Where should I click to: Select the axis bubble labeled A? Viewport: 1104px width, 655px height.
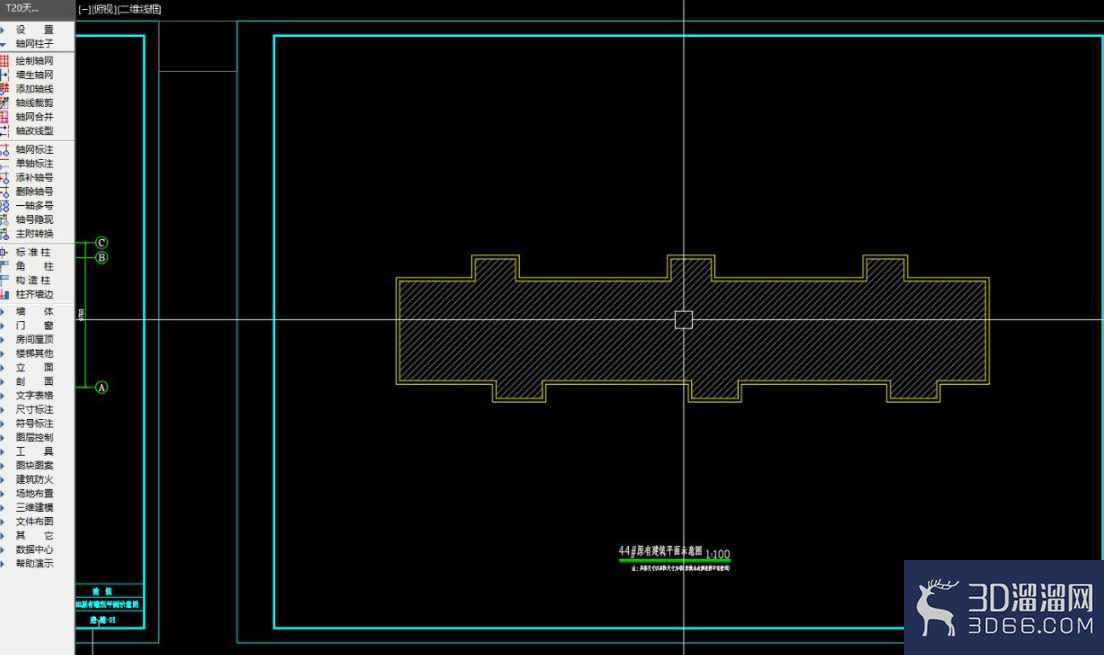[x=101, y=387]
